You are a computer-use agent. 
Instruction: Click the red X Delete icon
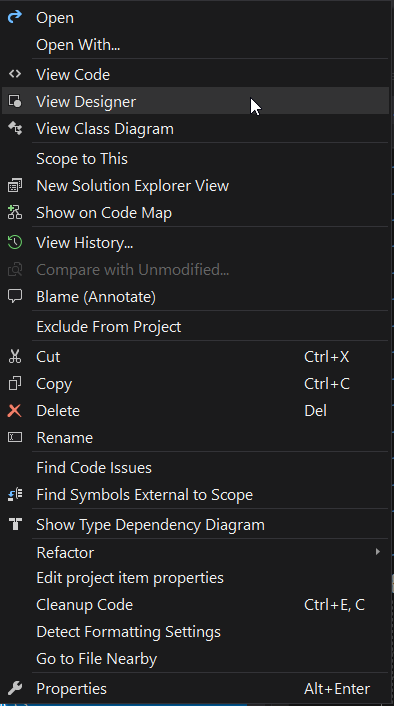tap(15, 410)
